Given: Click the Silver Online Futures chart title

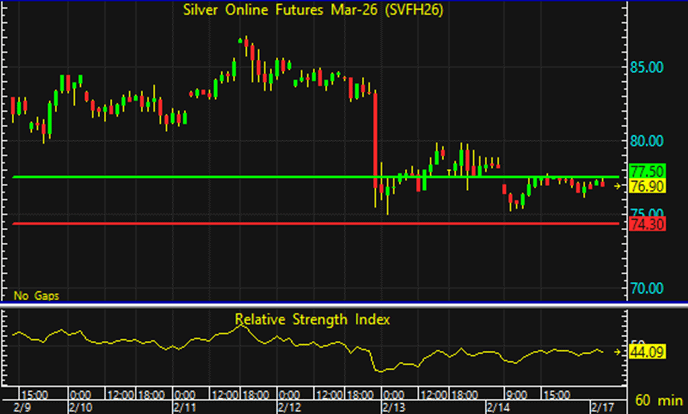Looking at the screenshot, I should click(x=313, y=10).
